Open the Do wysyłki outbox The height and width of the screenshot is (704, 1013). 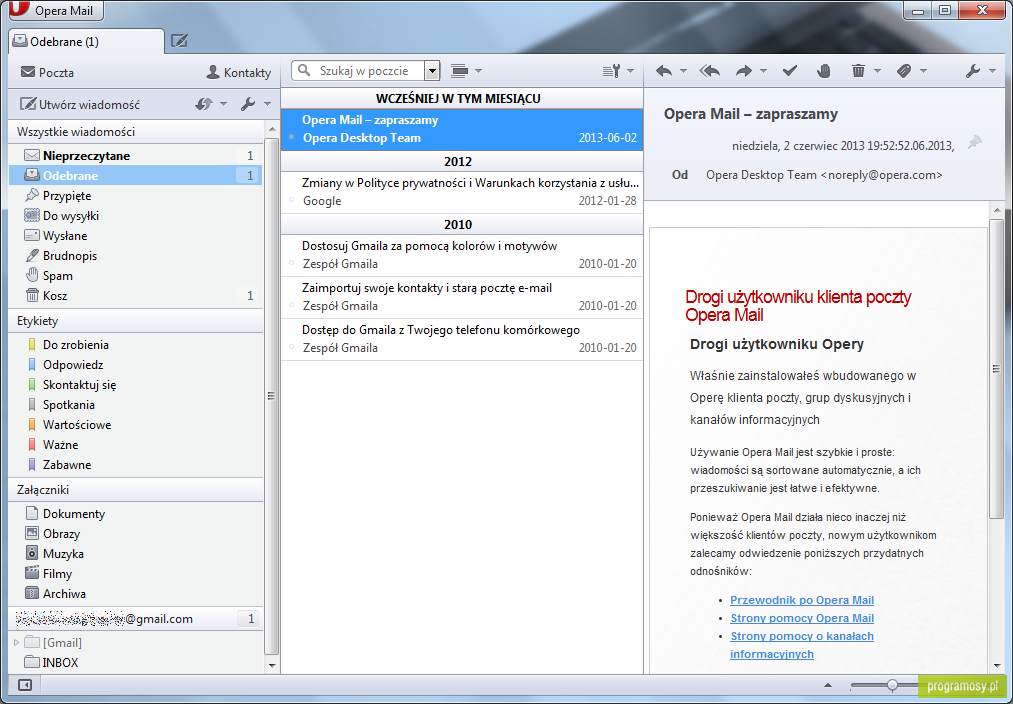click(x=136, y=216)
